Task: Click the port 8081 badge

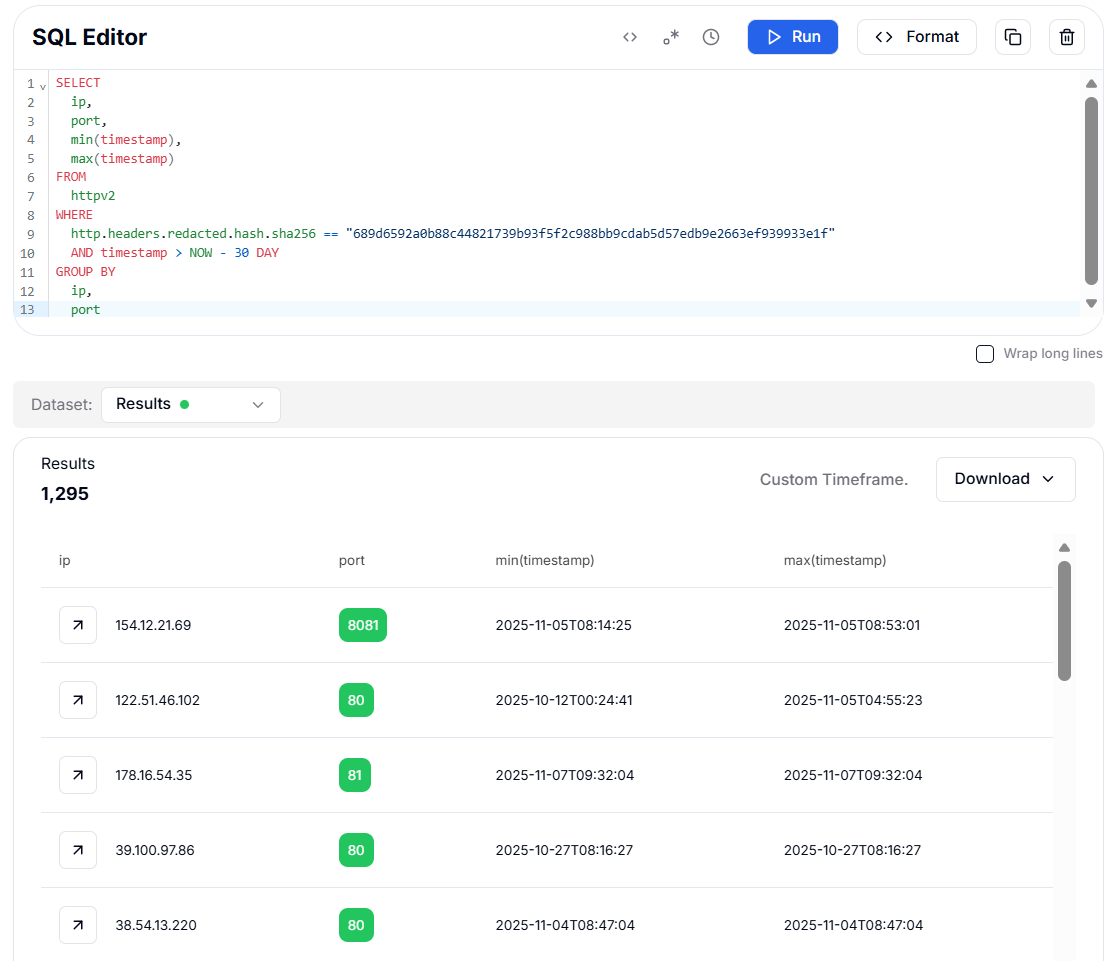Action: [362, 625]
